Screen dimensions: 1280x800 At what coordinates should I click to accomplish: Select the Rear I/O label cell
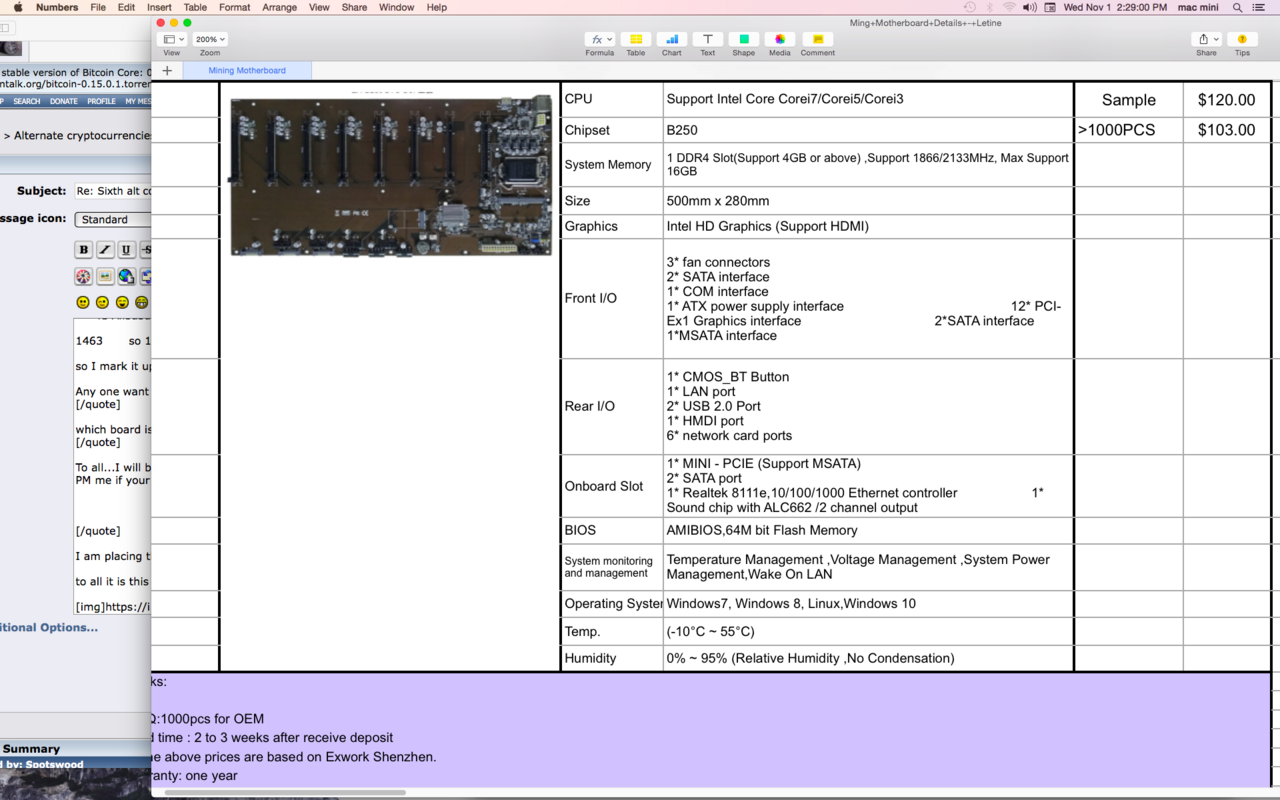[x=612, y=406]
